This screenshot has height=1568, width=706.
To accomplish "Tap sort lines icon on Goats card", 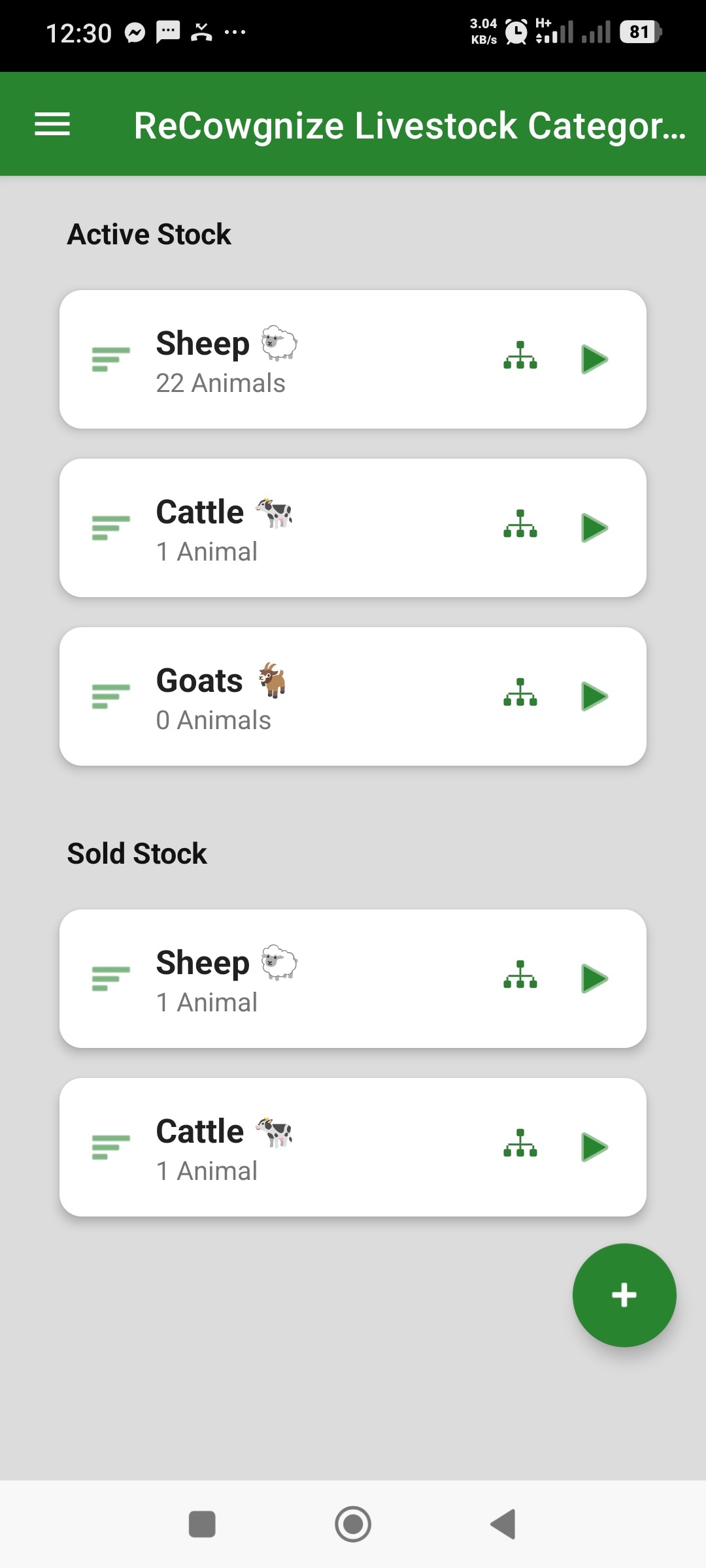I will pyautogui.click(x=110, y=696).
